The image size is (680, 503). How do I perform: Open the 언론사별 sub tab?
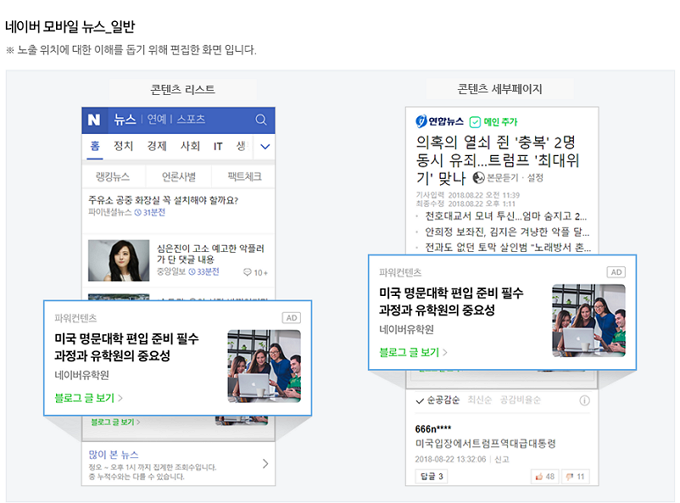pos(179,176)
